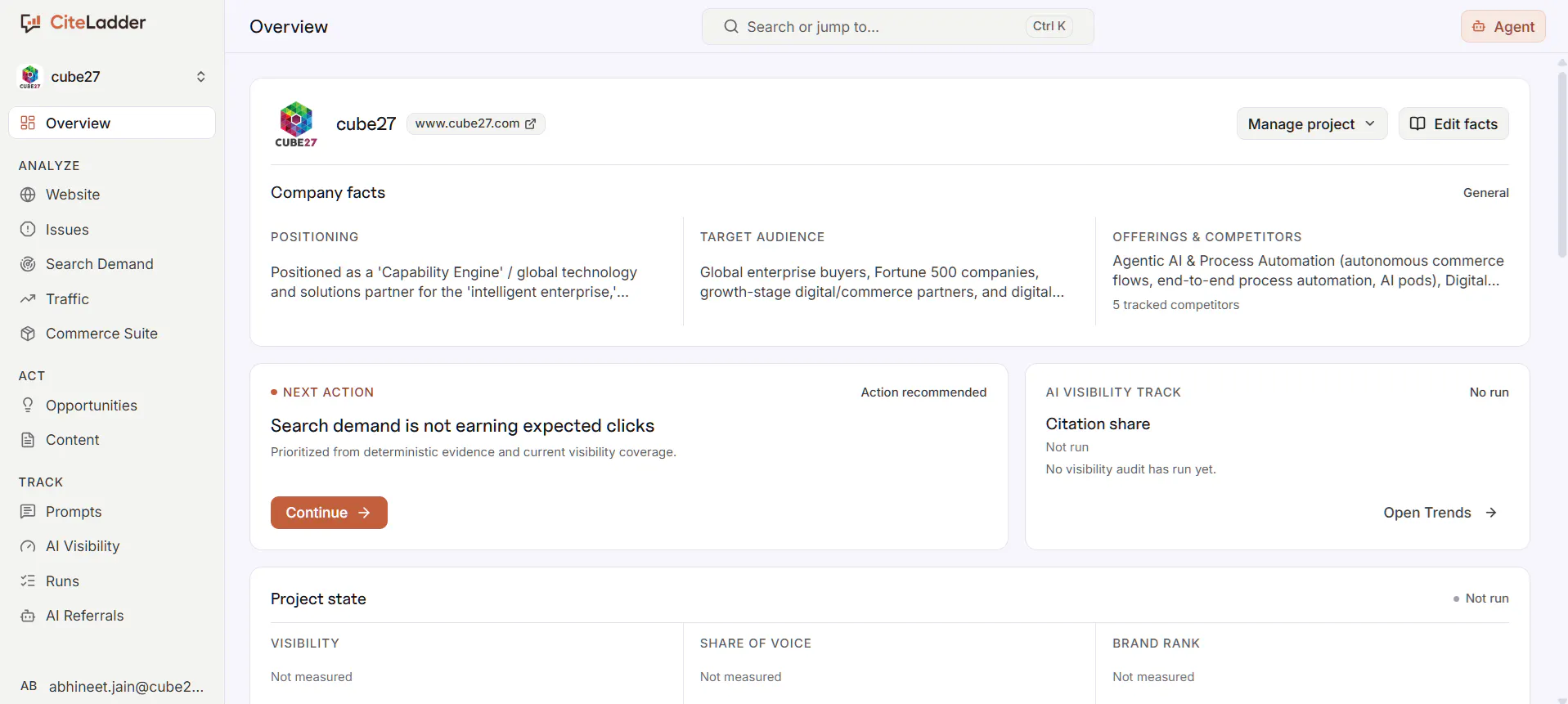Select Runs from the sidebar
The width and height of the screenshot is (1568, 704).
tap(112, 581)
